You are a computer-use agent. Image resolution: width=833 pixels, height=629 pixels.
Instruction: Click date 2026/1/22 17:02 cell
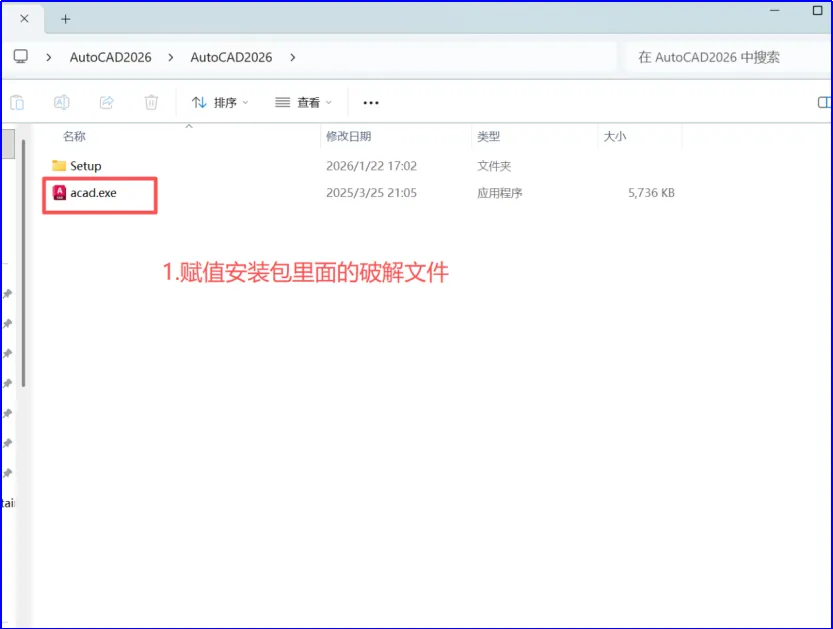(371, 166)
